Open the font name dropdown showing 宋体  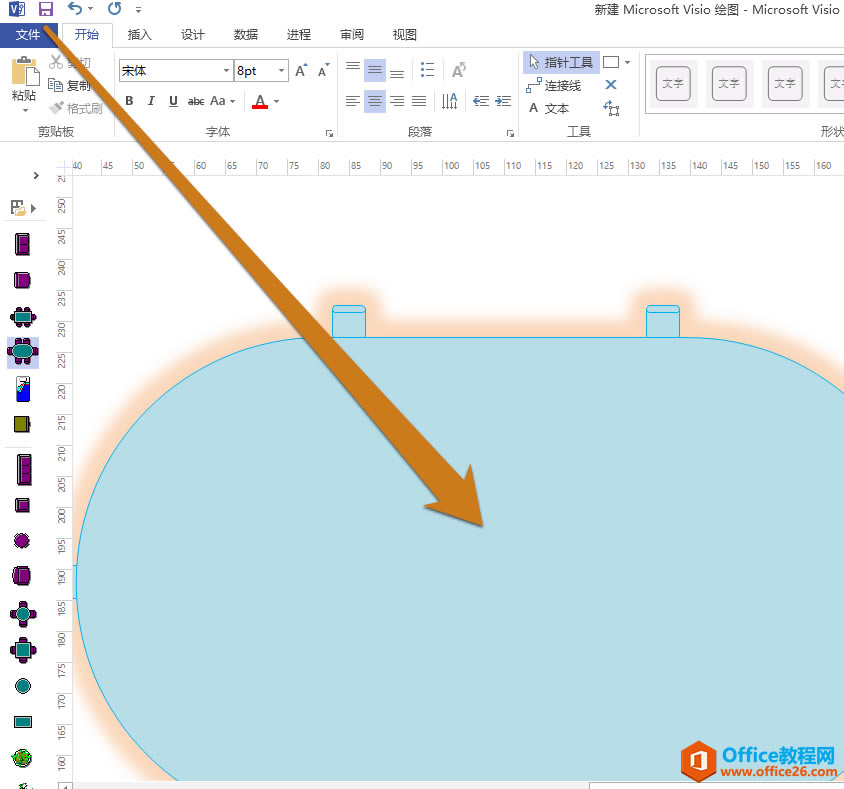point(226,70)
